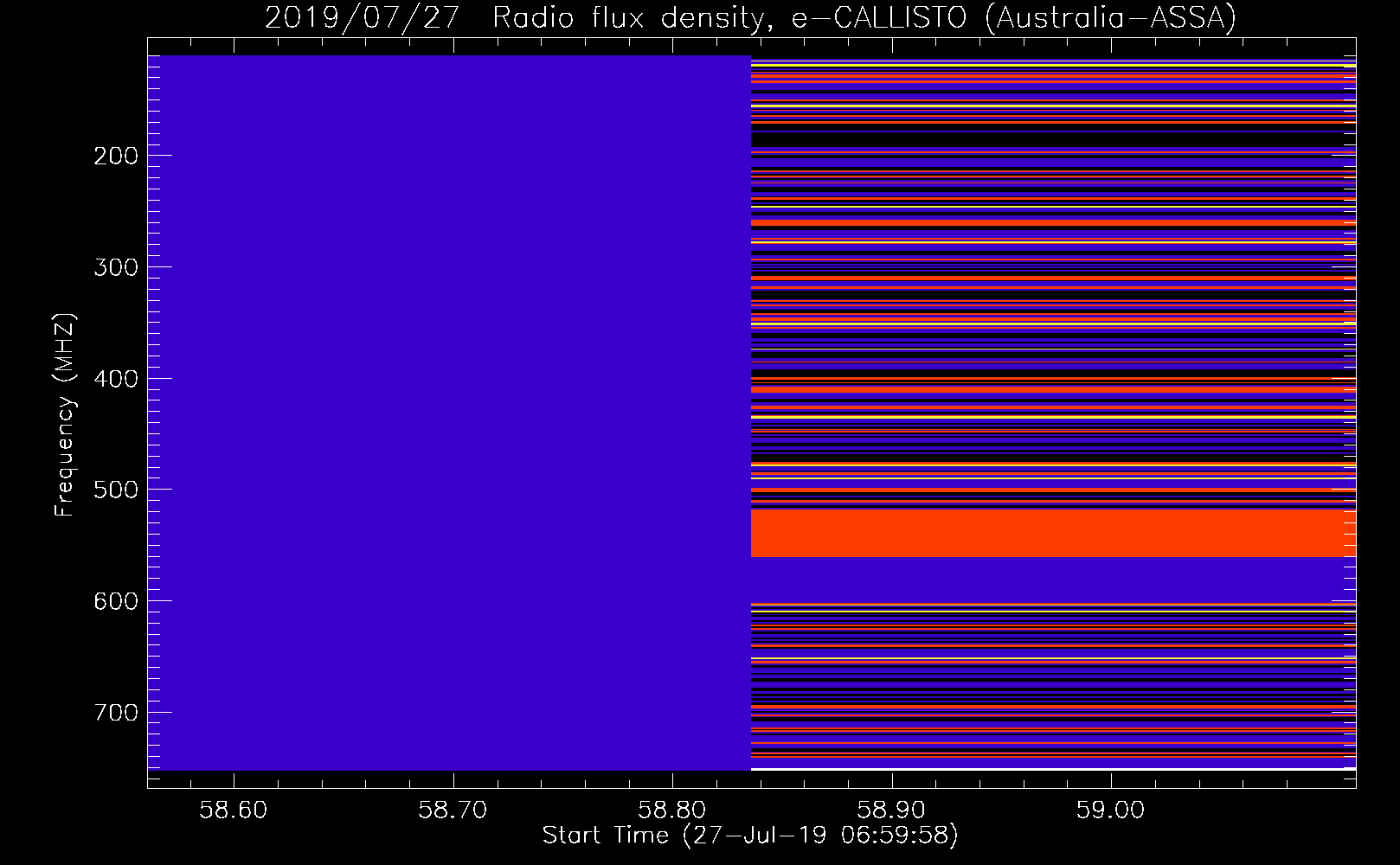The width and height of the screenshot is (1400, 865).
Task: Click the wide orange band below 500 MHz
Action: point(1053,533)
